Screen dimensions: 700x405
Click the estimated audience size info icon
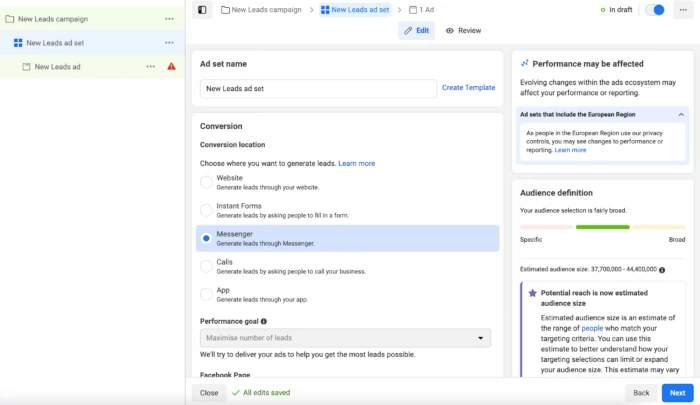click(662, 270)
